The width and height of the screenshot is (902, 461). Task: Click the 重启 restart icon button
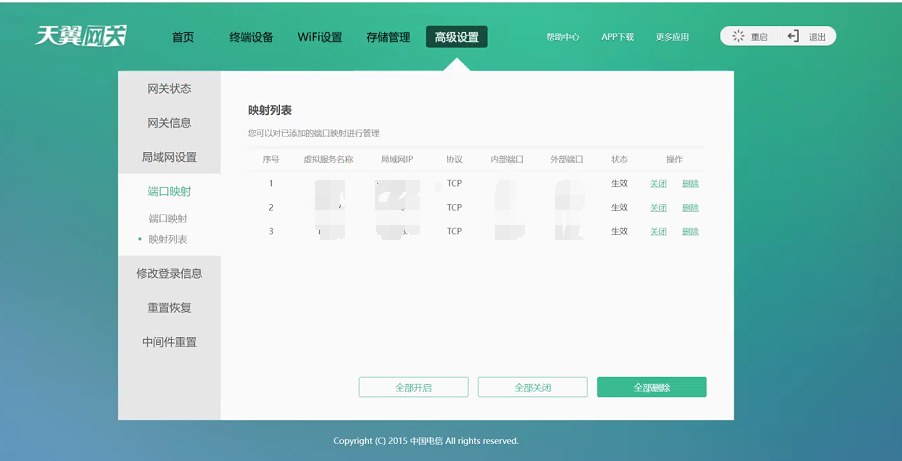point(750,37)
